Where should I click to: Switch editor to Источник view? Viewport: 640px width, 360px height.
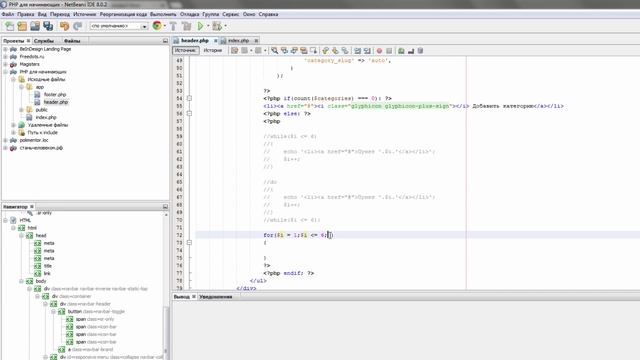186,51
